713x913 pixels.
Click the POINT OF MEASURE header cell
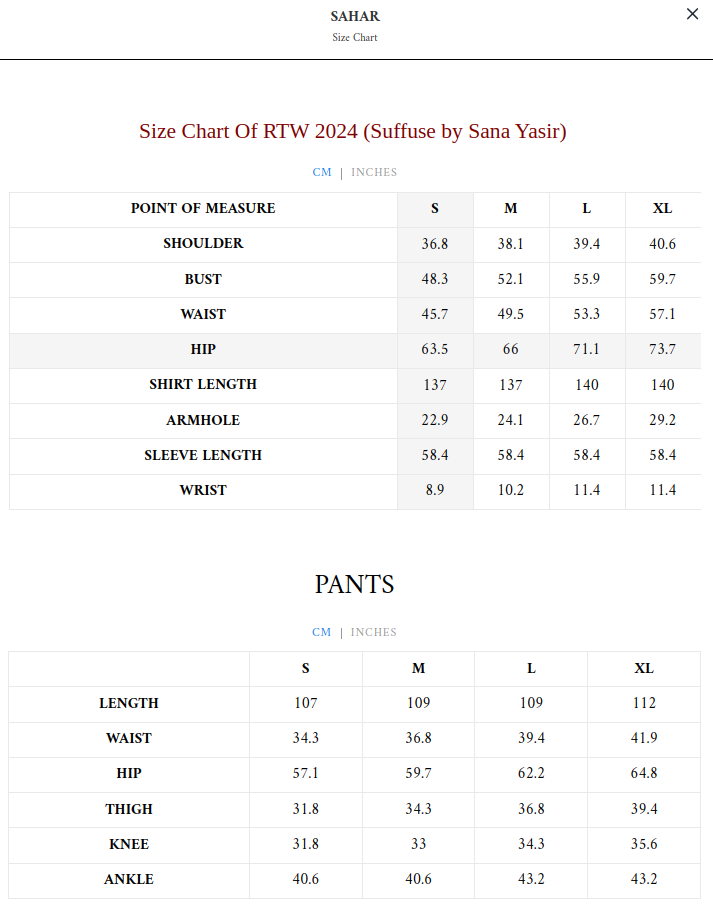(x=203, y=209)
